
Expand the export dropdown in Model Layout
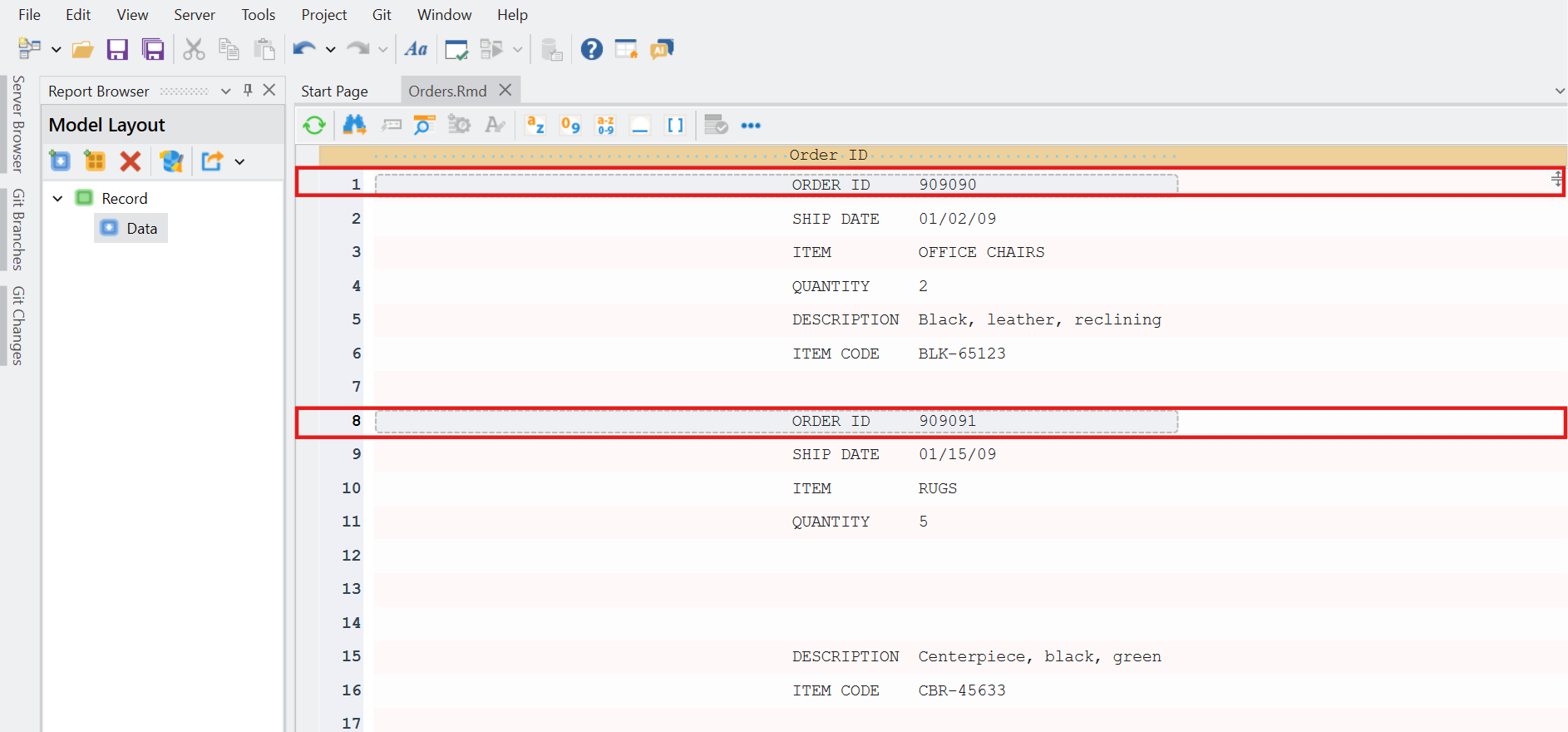point(240,162)
